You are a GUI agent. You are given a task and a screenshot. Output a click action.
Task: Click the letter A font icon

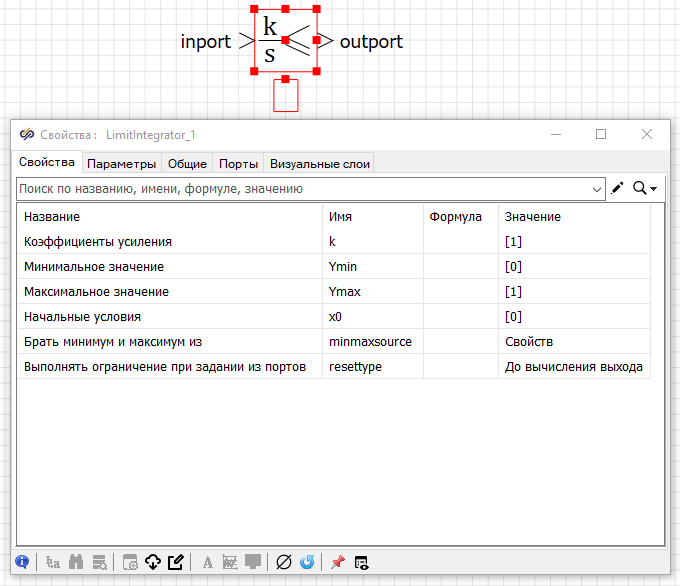(207, 562)
